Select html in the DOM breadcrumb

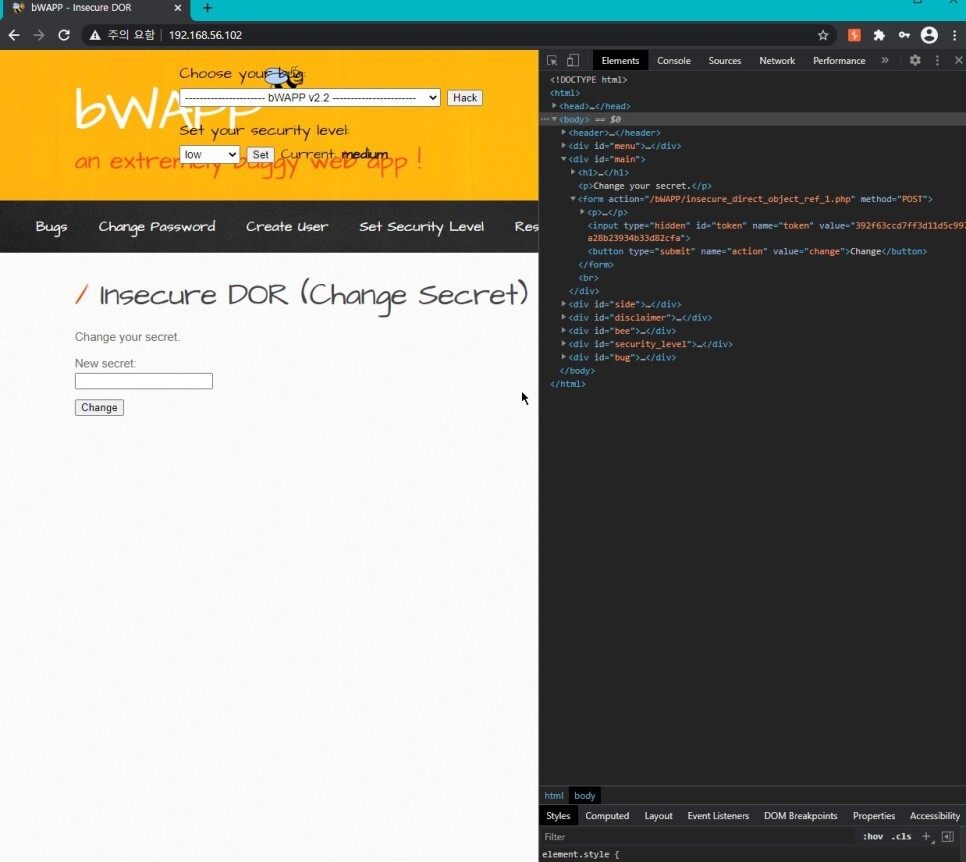553,795
